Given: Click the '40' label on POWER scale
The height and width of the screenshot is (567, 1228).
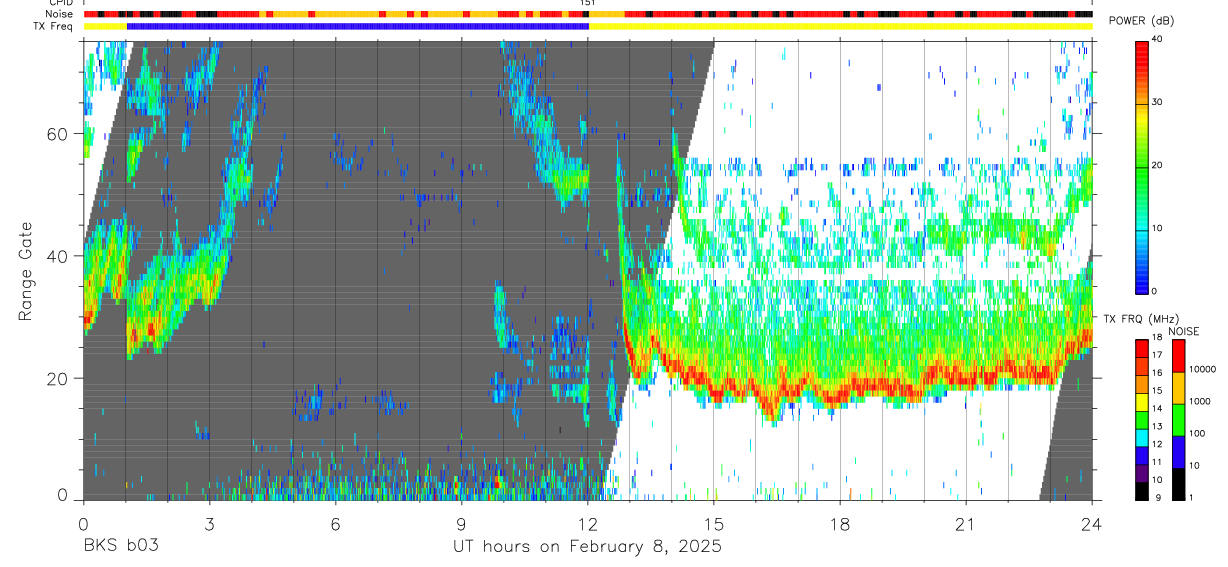Looking at the screenshot, I should coord(1159,40).
